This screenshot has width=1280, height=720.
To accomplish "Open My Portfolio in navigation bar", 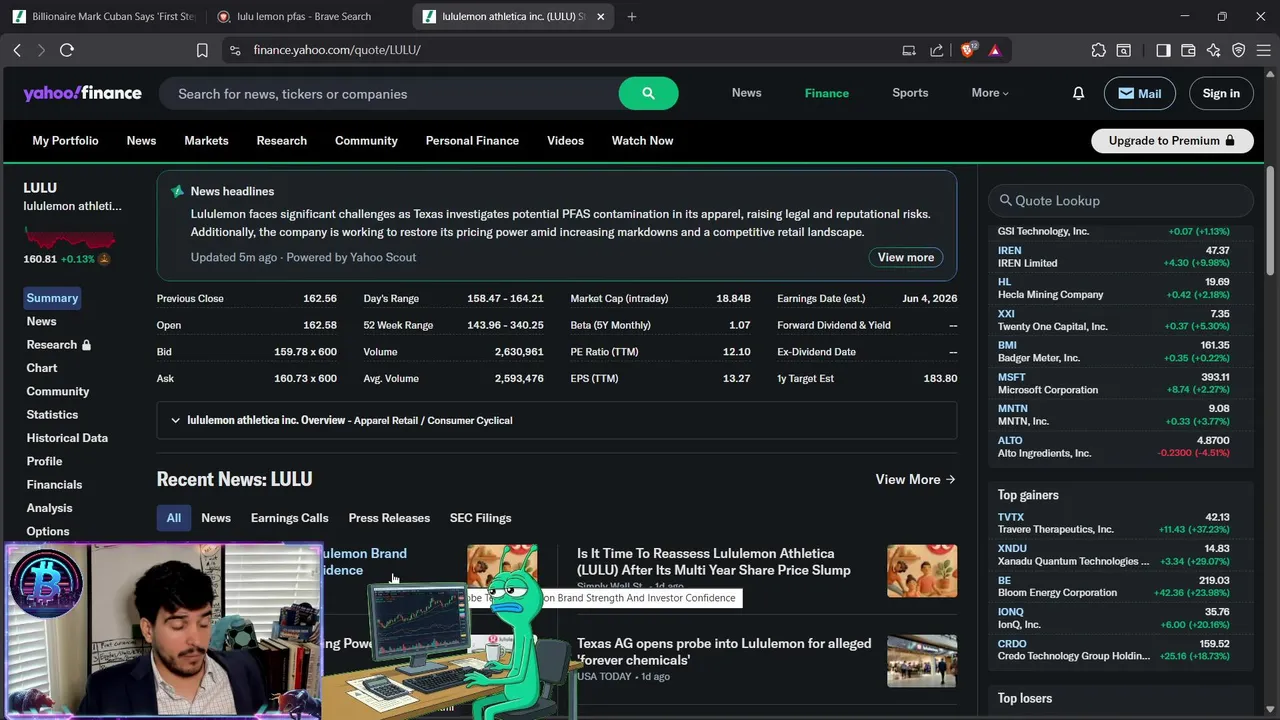I will (x=65, y=141).
